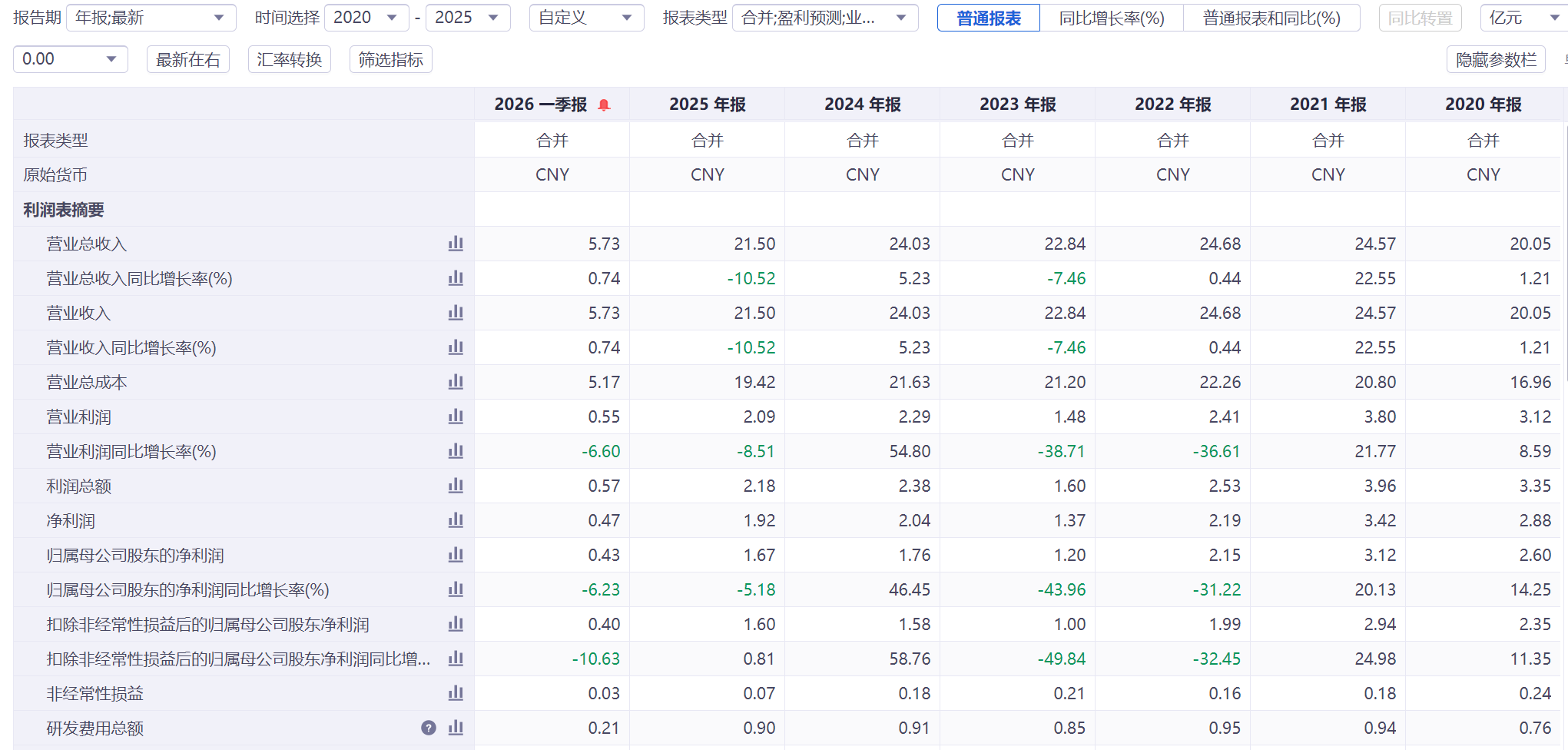Open chart for 归属母公司股东的净利润同比增长率(%) row

point(456,589)
